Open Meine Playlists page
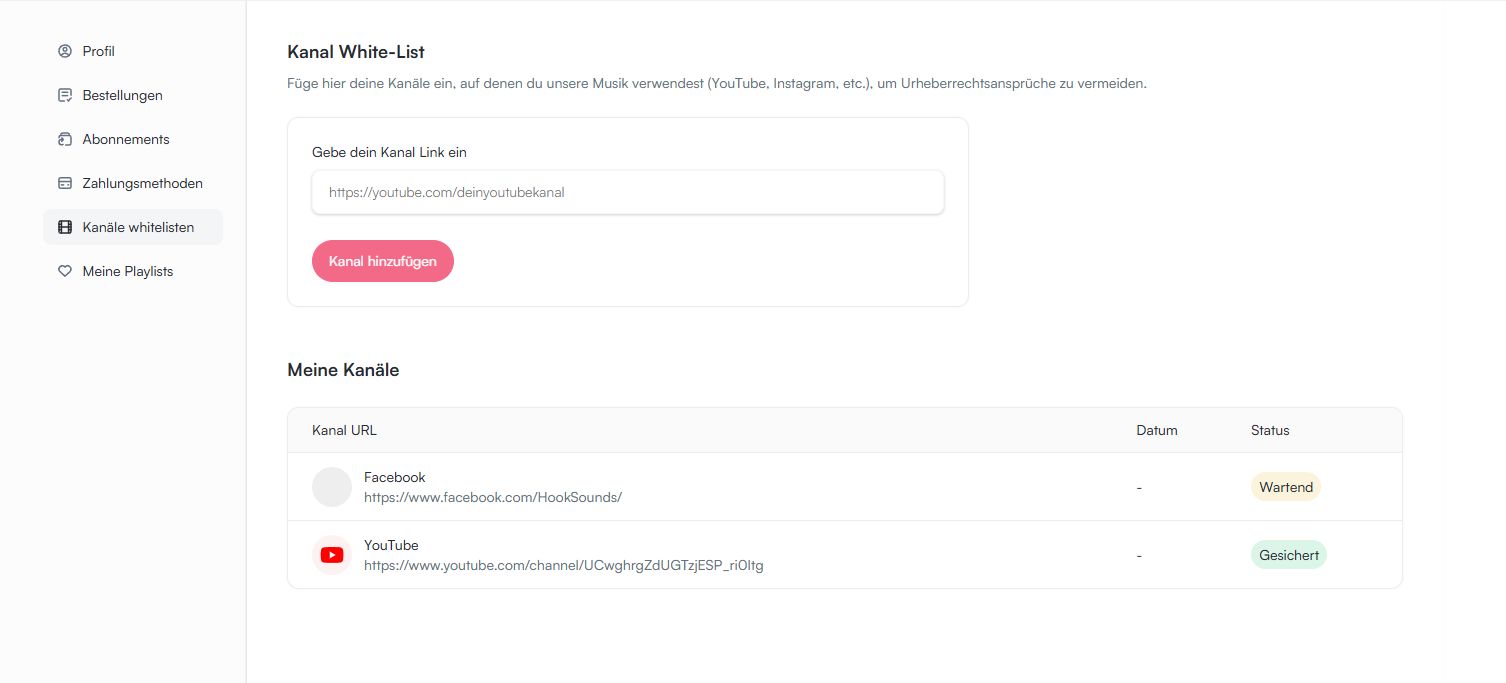1506x683 pixels. (127, 271)
